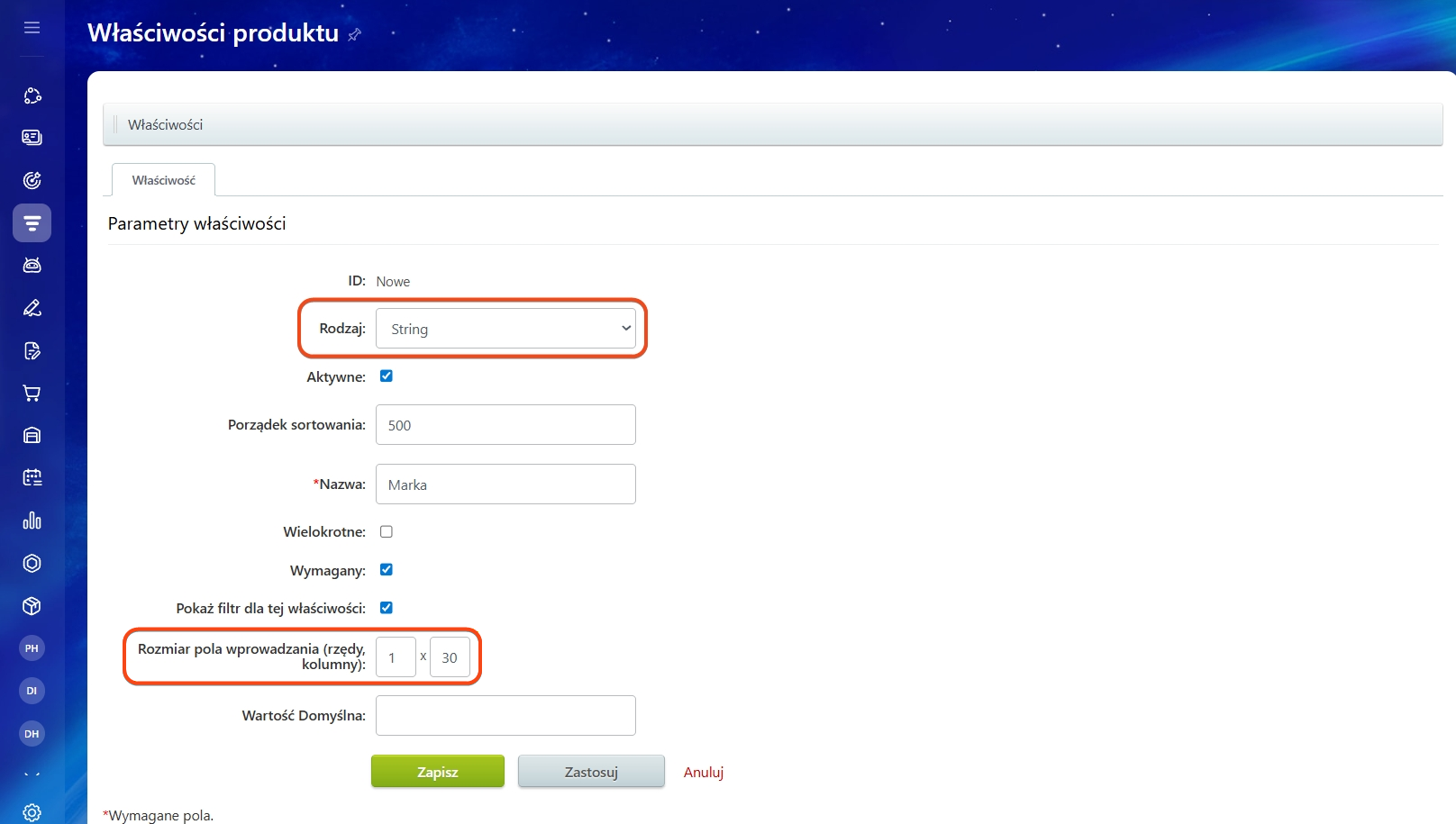Screen dimensions: 1456x824
Task: Open the calendar booking sidebar icon
Action: click(x=32, y=477)
